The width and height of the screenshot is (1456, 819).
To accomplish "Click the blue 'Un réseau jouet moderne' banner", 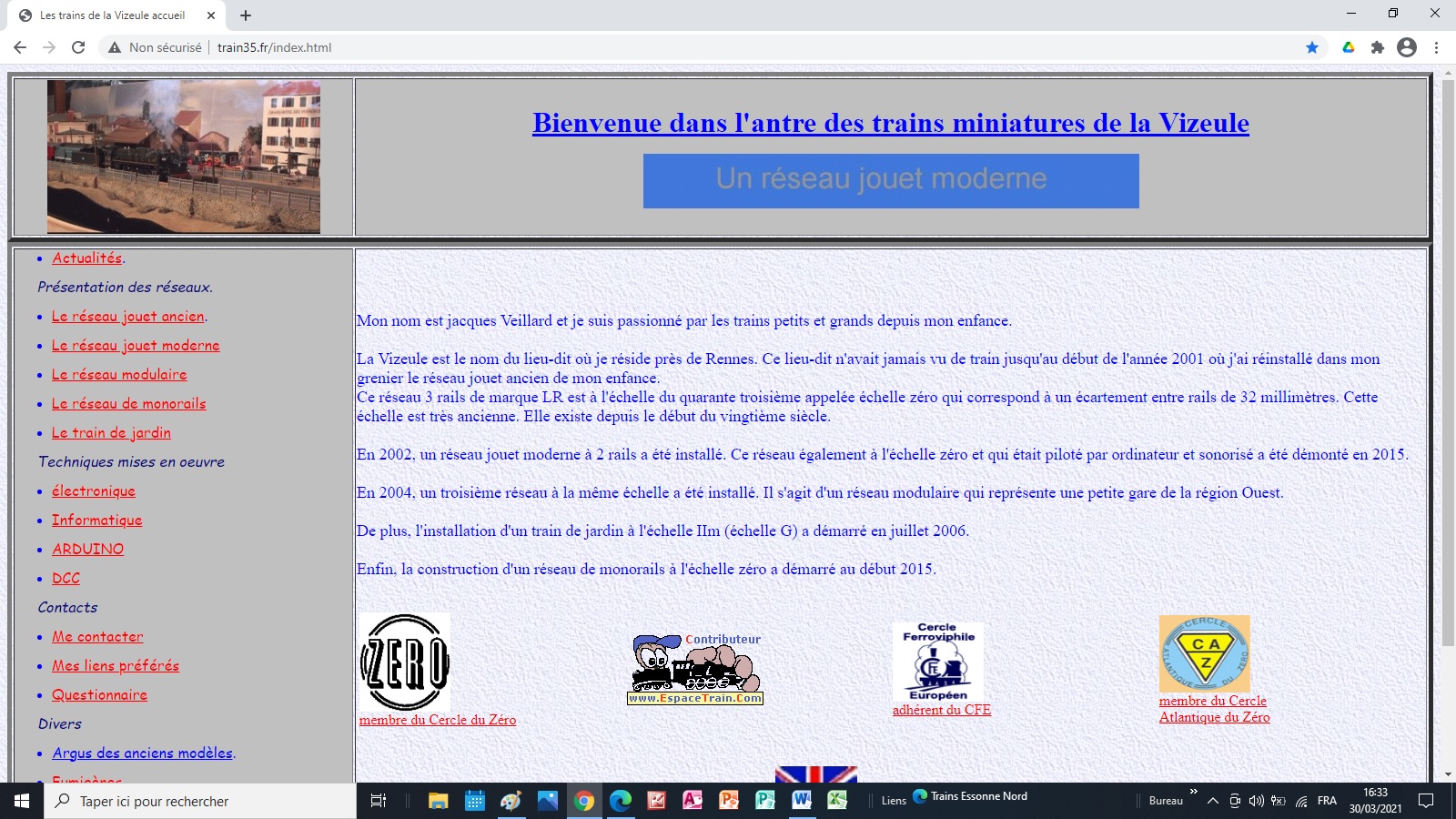I will pos(891,180).
